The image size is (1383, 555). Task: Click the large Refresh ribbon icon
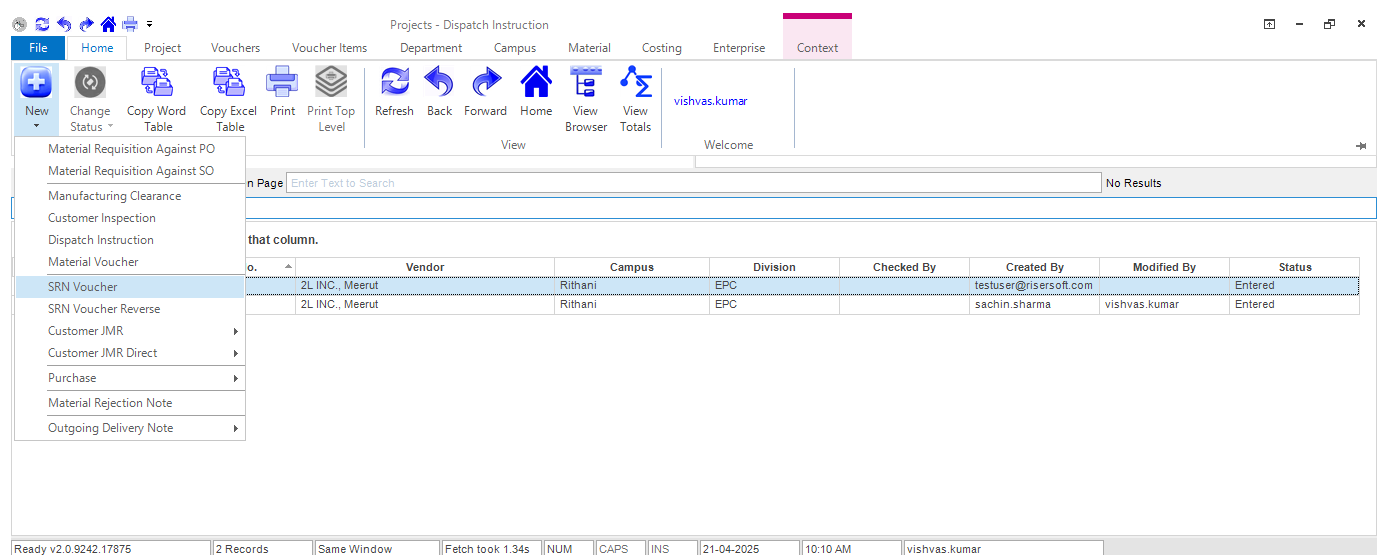pyautogui.click(x=394, y=92)
